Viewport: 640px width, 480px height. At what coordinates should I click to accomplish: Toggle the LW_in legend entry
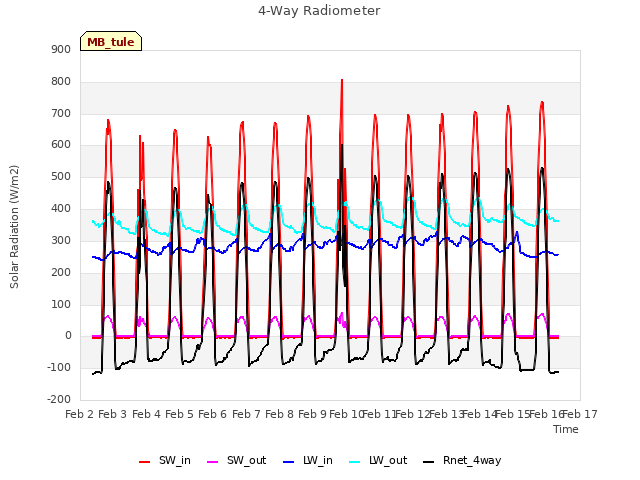[x=308, y=460]
